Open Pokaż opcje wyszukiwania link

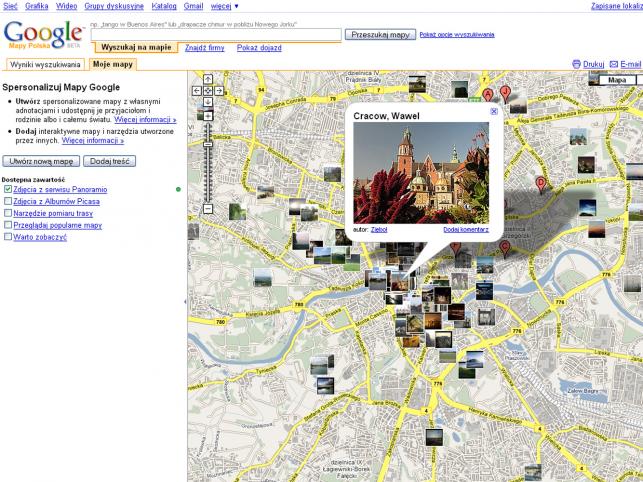[x=457, y=34]
